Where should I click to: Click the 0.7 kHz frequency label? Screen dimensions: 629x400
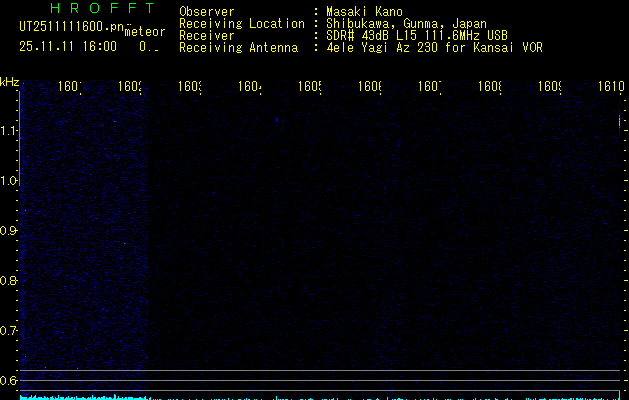(8, 331)
